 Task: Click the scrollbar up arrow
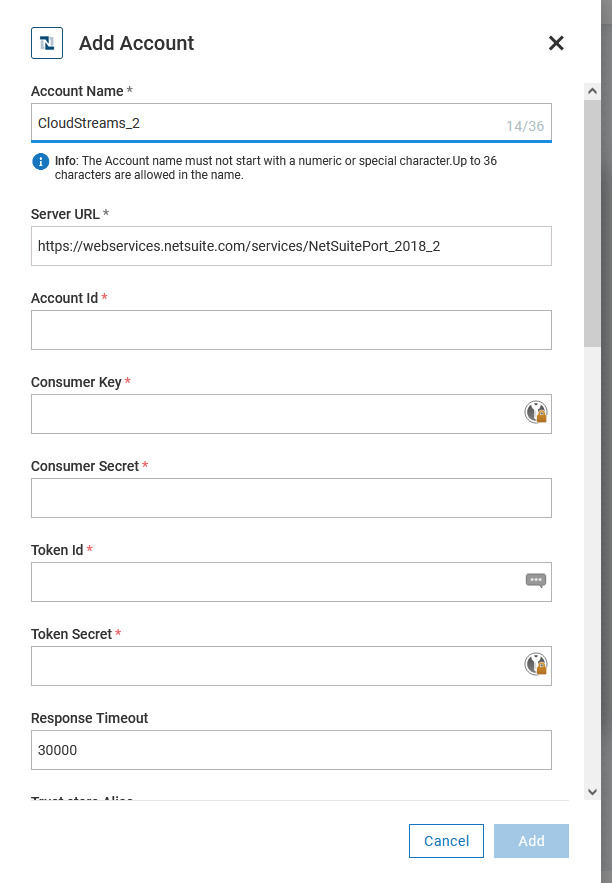click(x=592, y=90)
